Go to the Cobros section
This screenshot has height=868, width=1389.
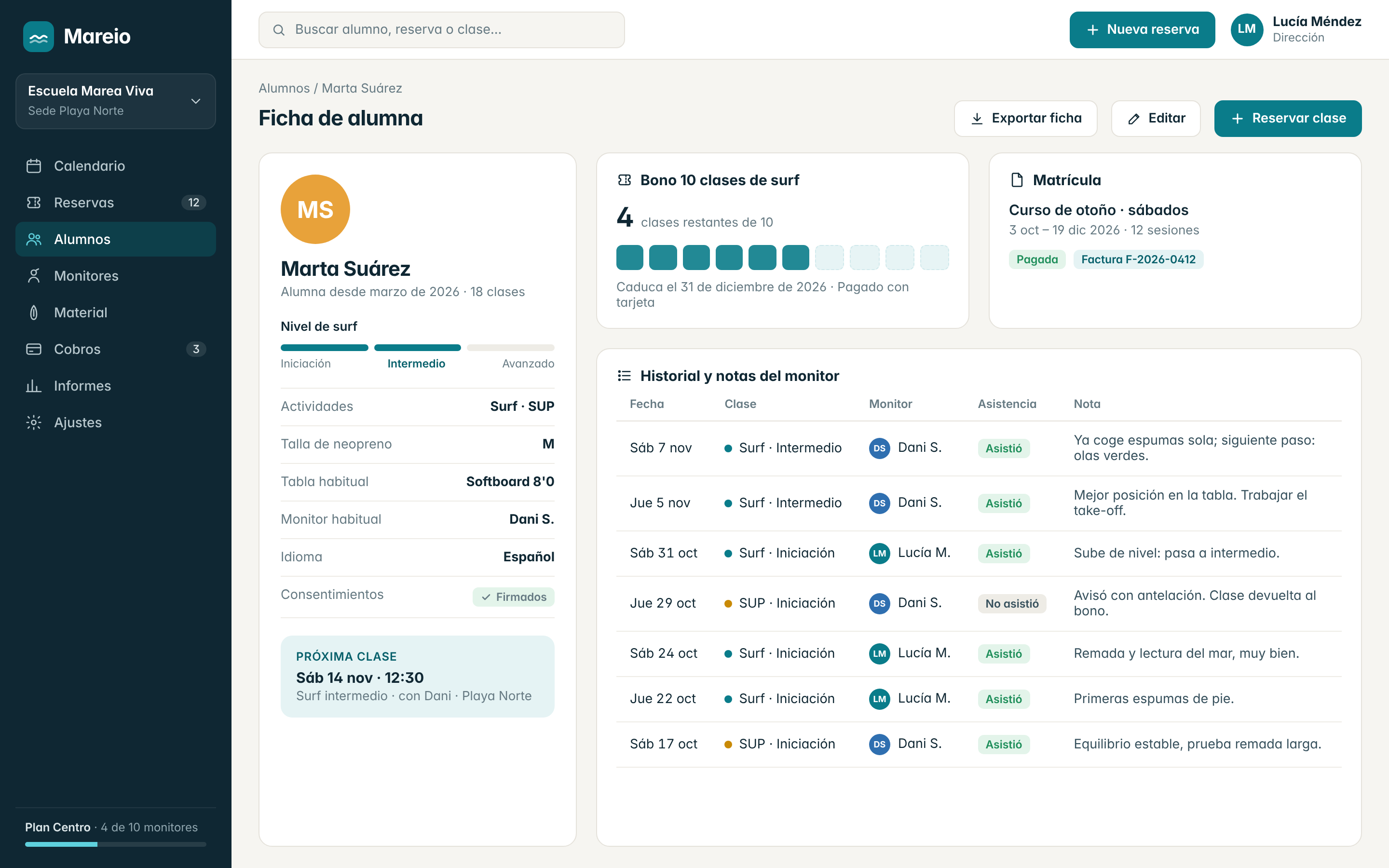pos(115,349)
